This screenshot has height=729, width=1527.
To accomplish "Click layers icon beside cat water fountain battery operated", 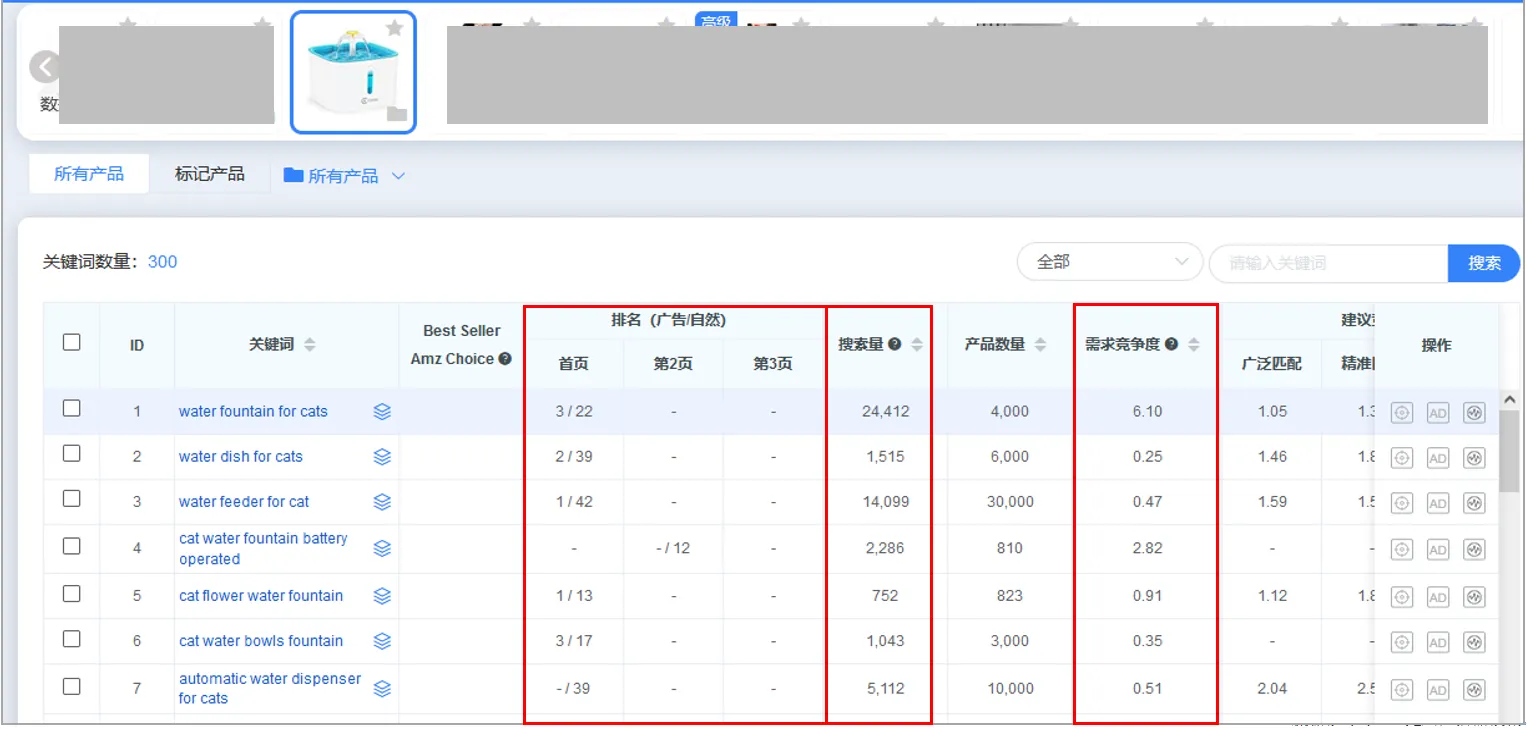I will coord(382,548).
